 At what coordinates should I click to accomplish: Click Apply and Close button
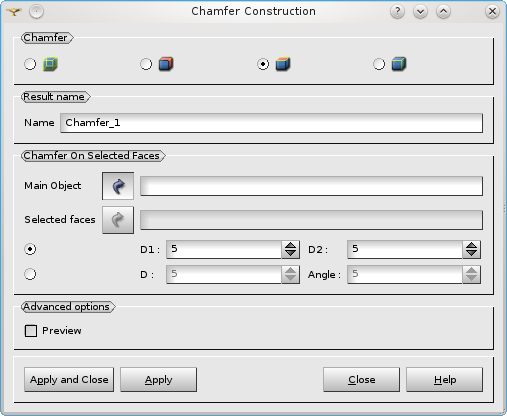69,380
